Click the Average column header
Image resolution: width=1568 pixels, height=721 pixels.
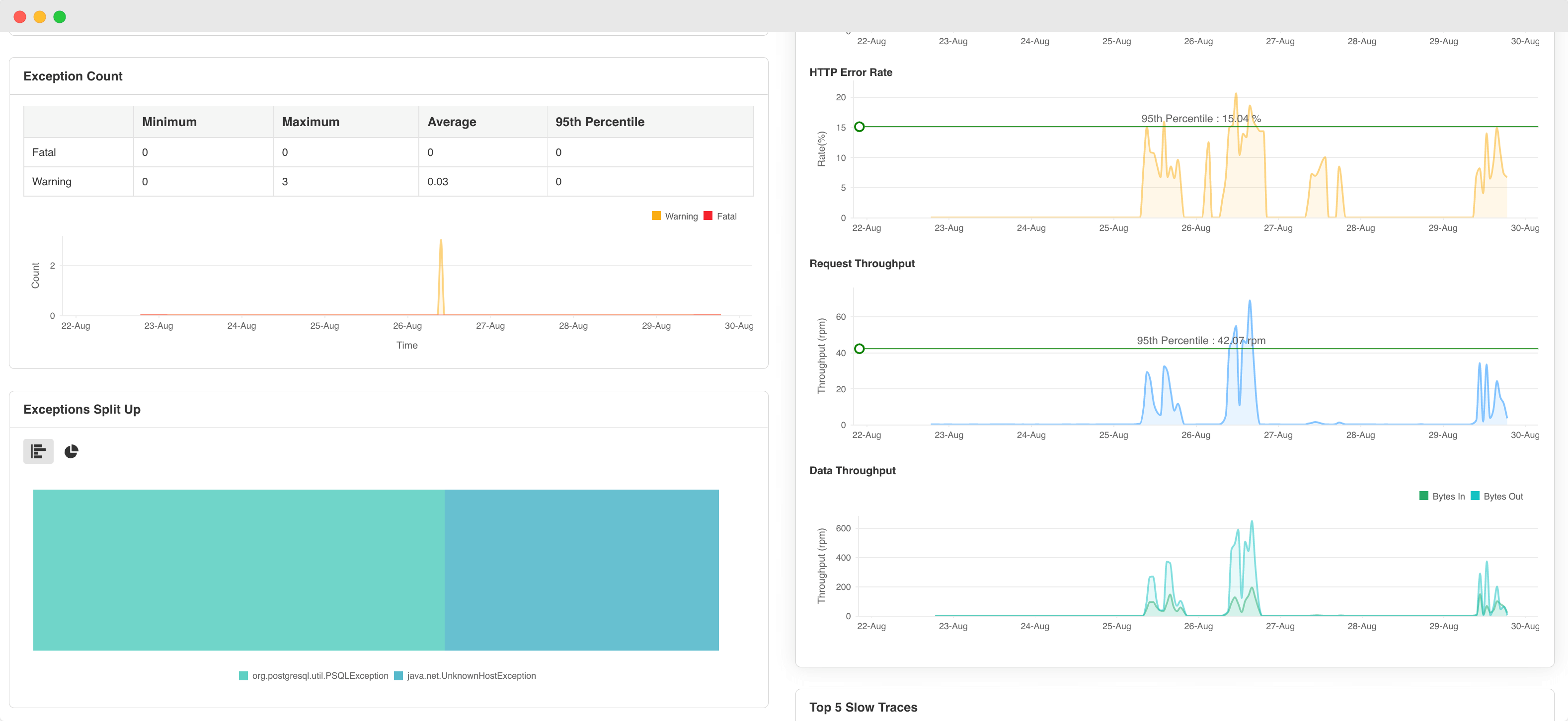point(452,122)
